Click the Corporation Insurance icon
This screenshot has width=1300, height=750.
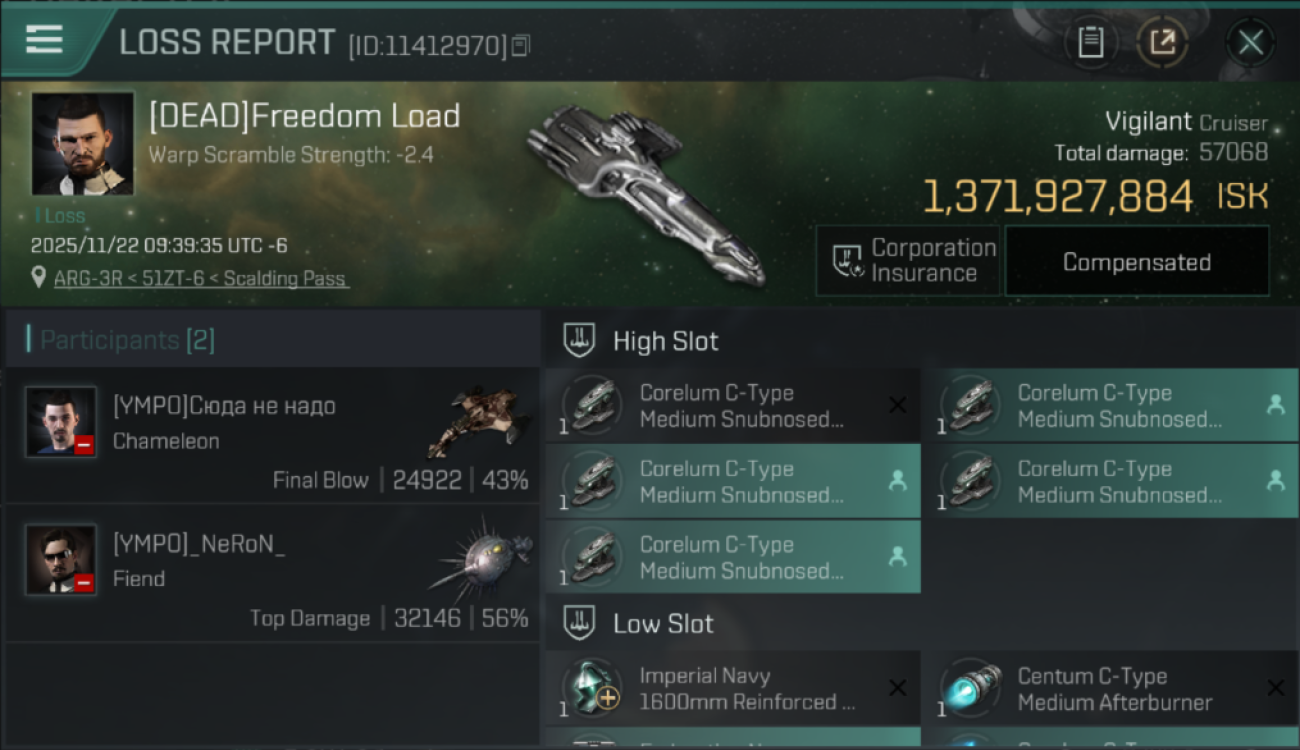[x=848, y=261]
